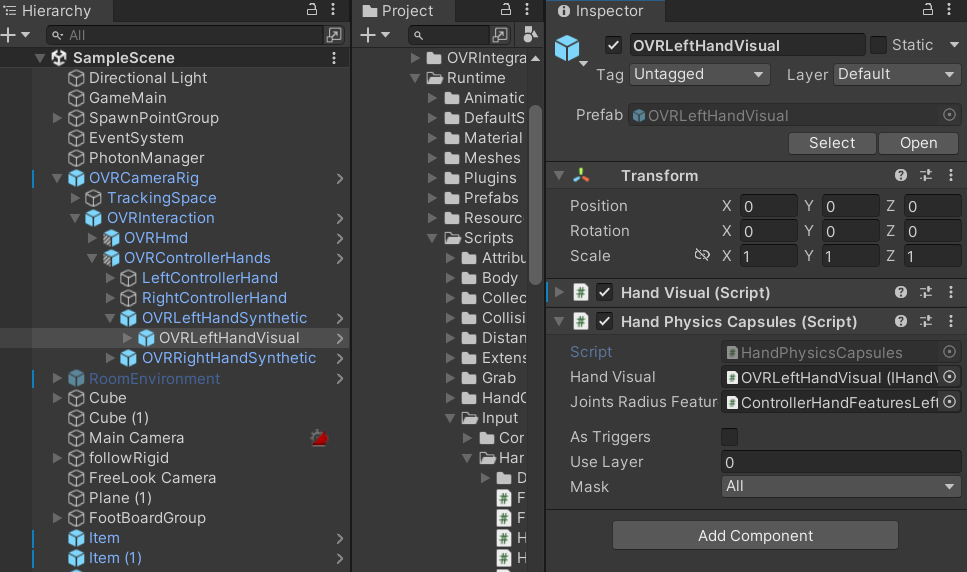
Task: Click the Hierarchy search-by-type icon
Action: (334, 35)
